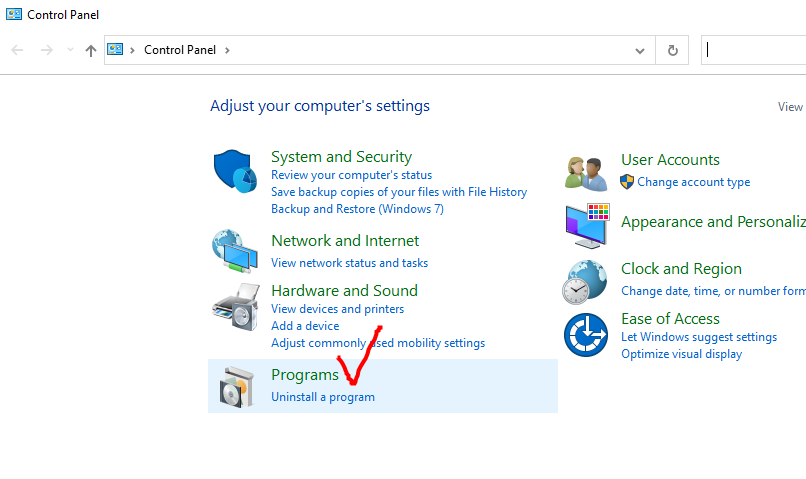Click Change account type
Viewport: 806px width, 479px height.
[x=693, y=182]
